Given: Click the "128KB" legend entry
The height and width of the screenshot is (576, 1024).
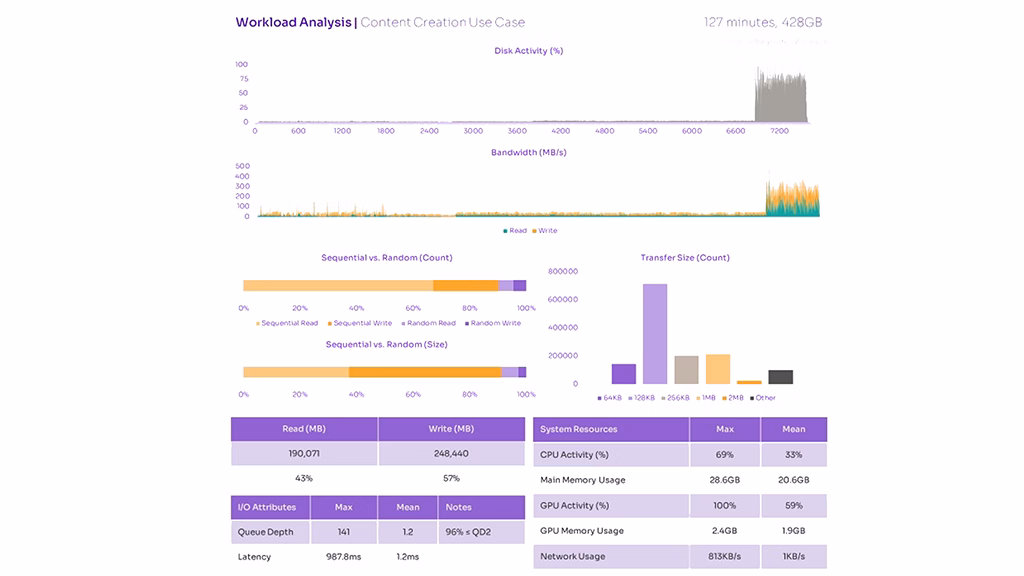Looking at the screenshot, I should (x=641, y=398).
